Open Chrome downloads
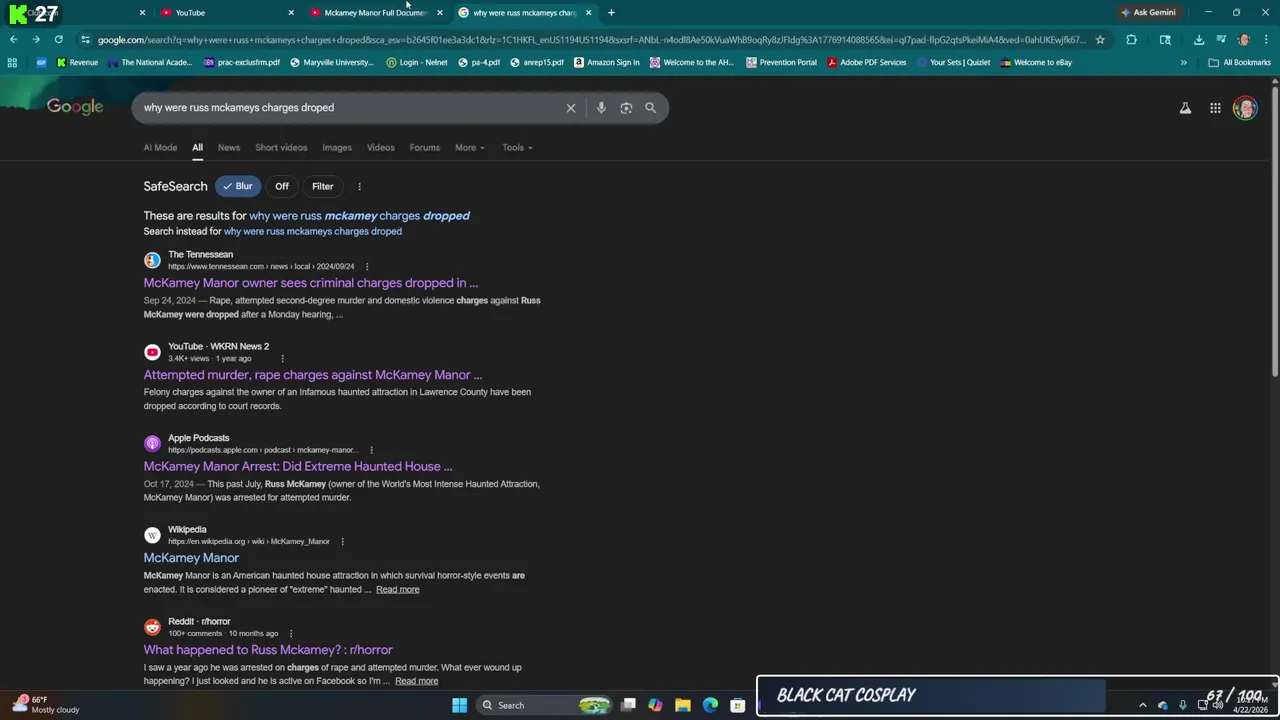1280x720 pixels. point(1199,40)
